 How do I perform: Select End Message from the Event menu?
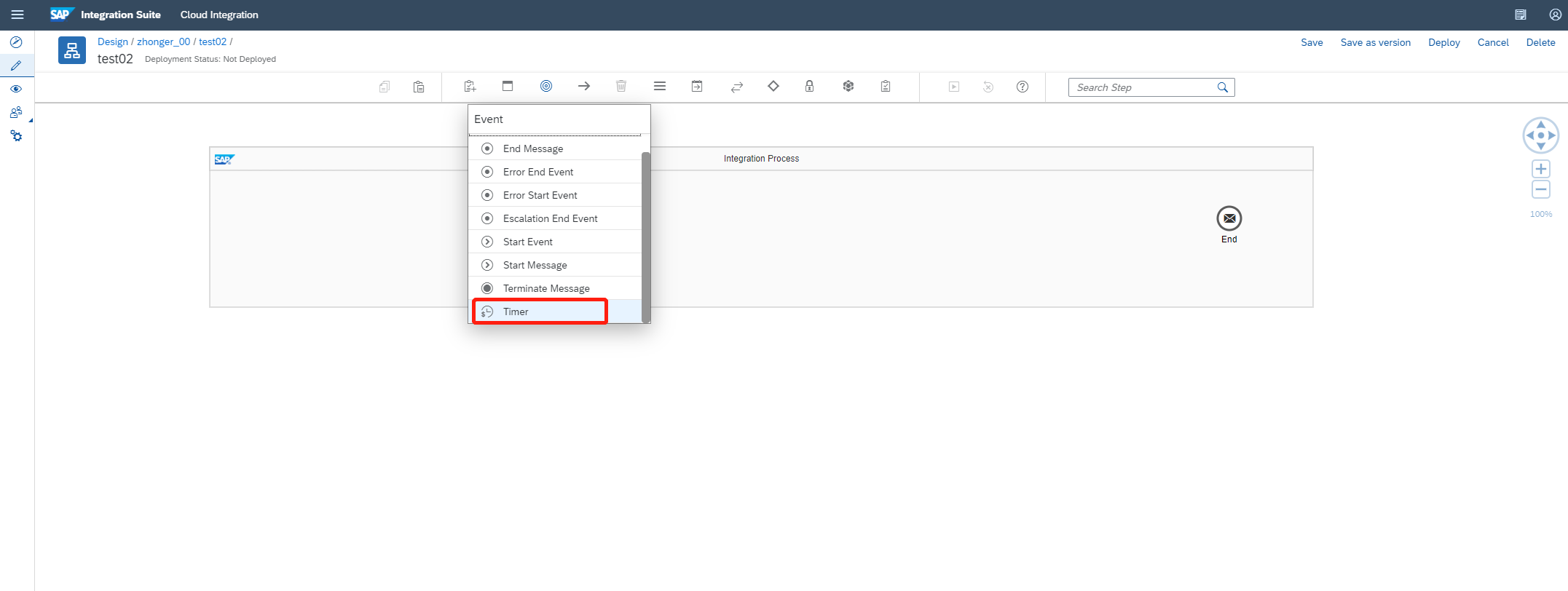point(555,148)
